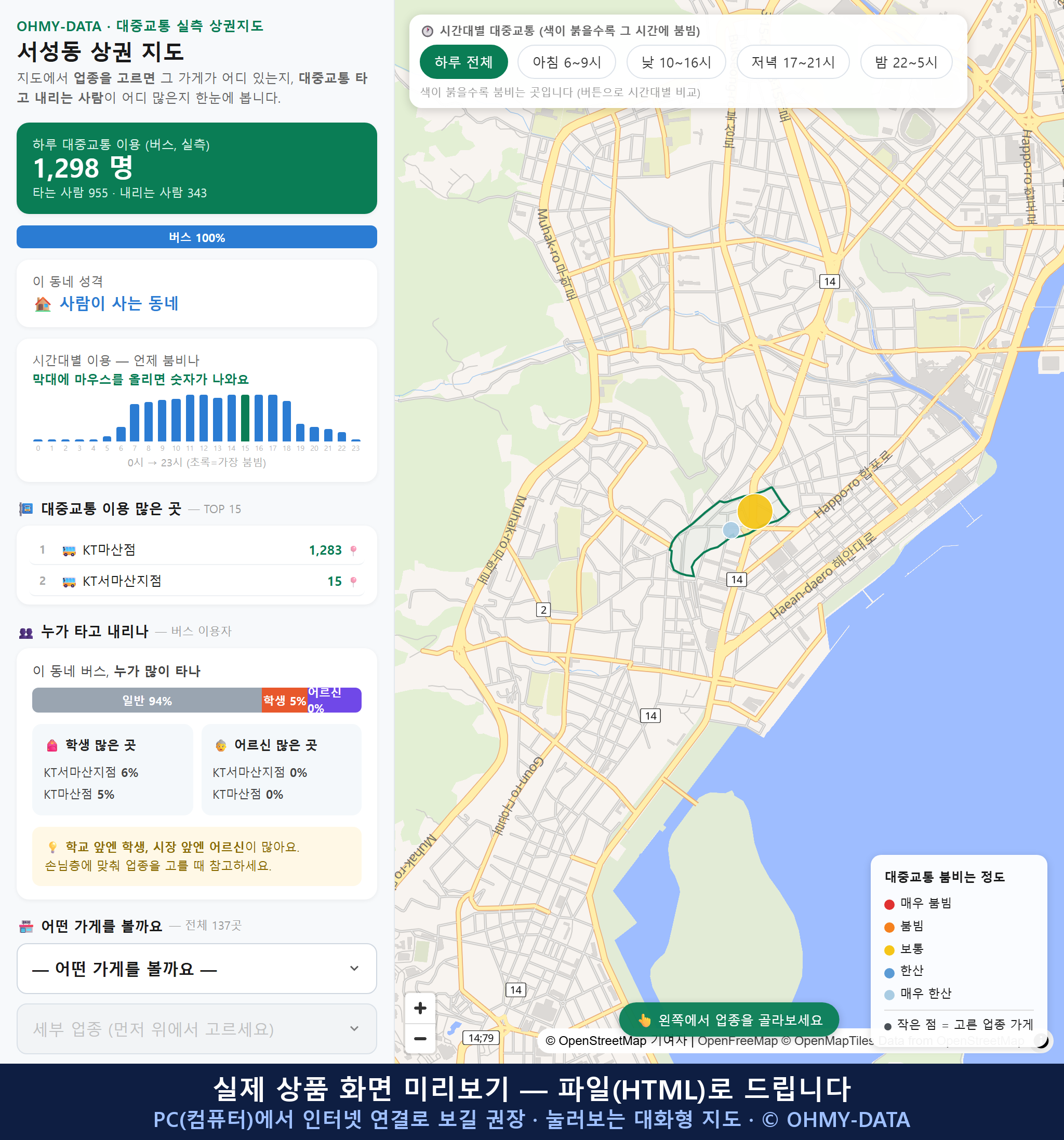This screenshot has width=1064, height=1140.
Task: Click the KT서마산지점 6% student entry
Action: 91,772
